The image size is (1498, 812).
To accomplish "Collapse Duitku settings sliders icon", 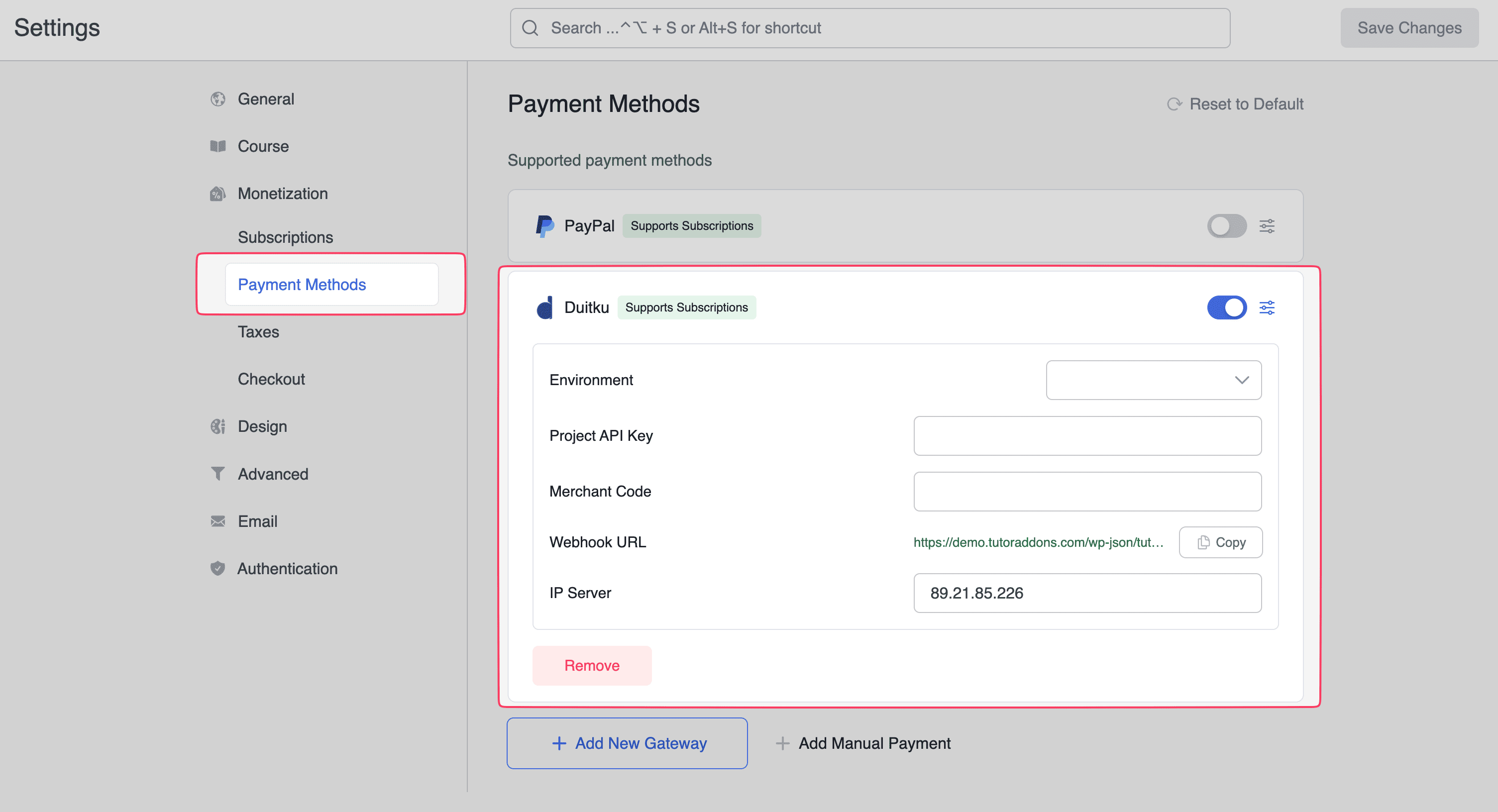I will (x=1267, y=307).
